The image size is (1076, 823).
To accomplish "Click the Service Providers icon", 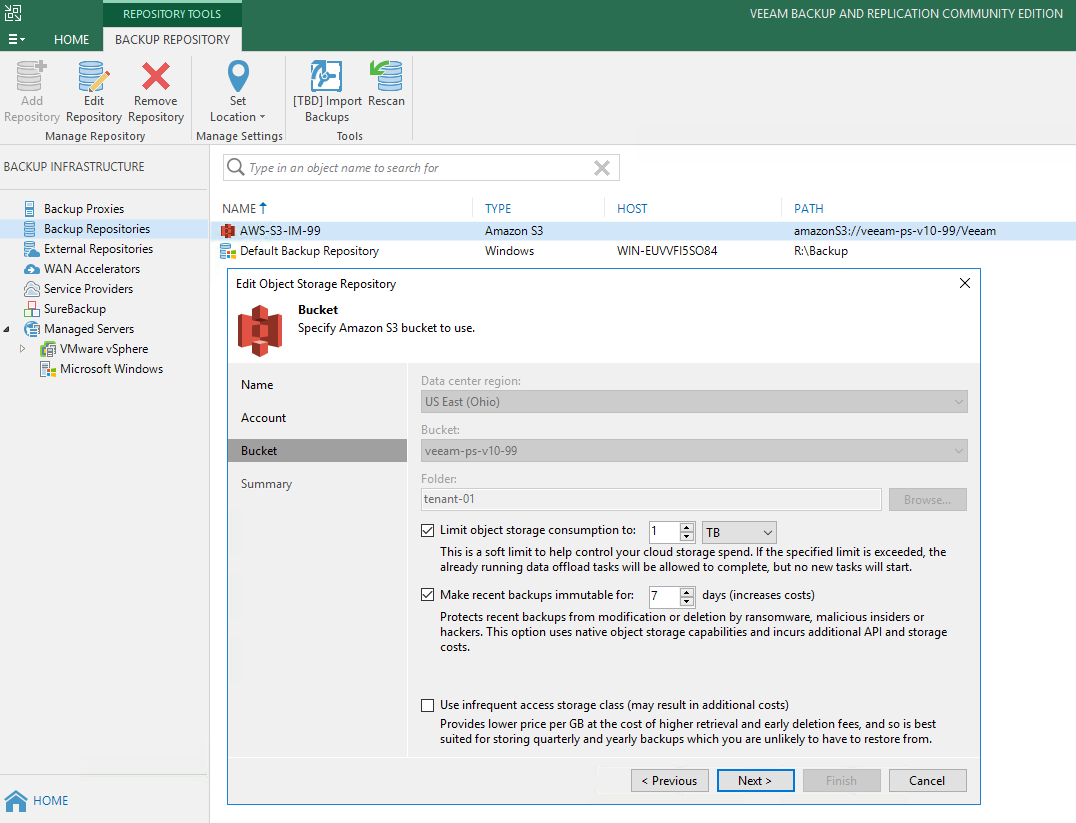I will coord(32,289).
